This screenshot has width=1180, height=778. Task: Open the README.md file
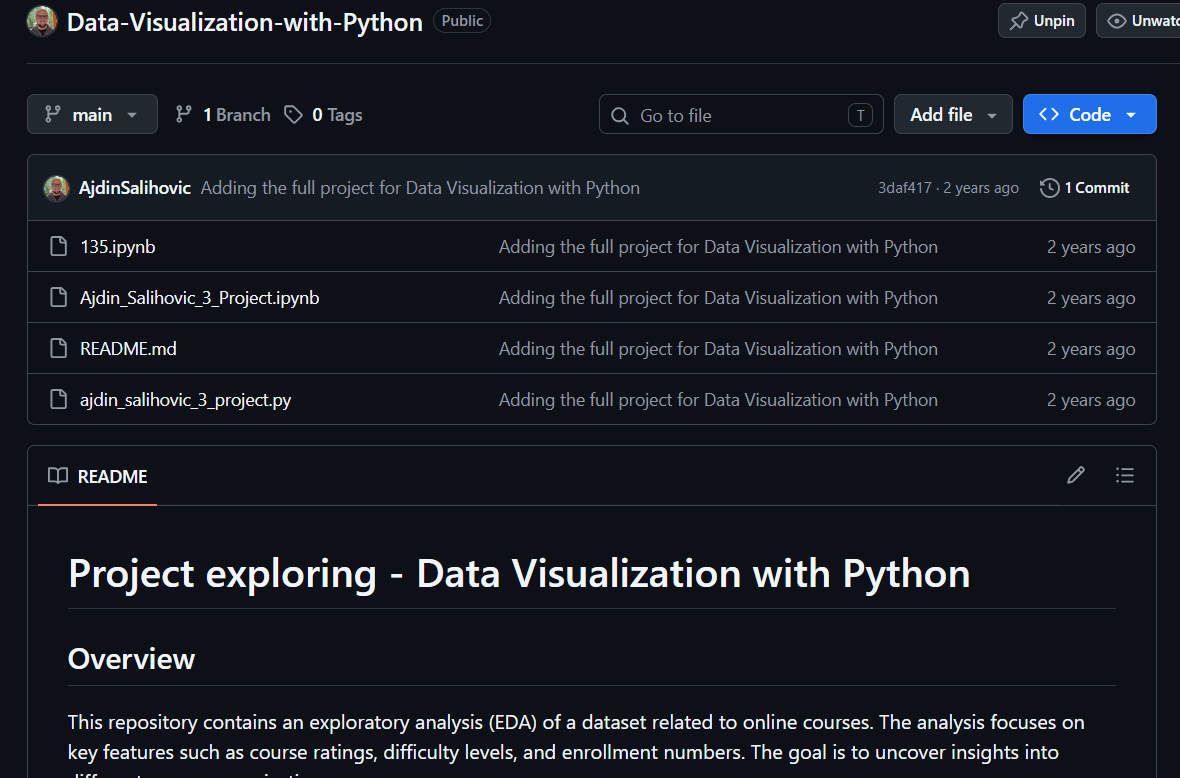[x=128, y=349]
